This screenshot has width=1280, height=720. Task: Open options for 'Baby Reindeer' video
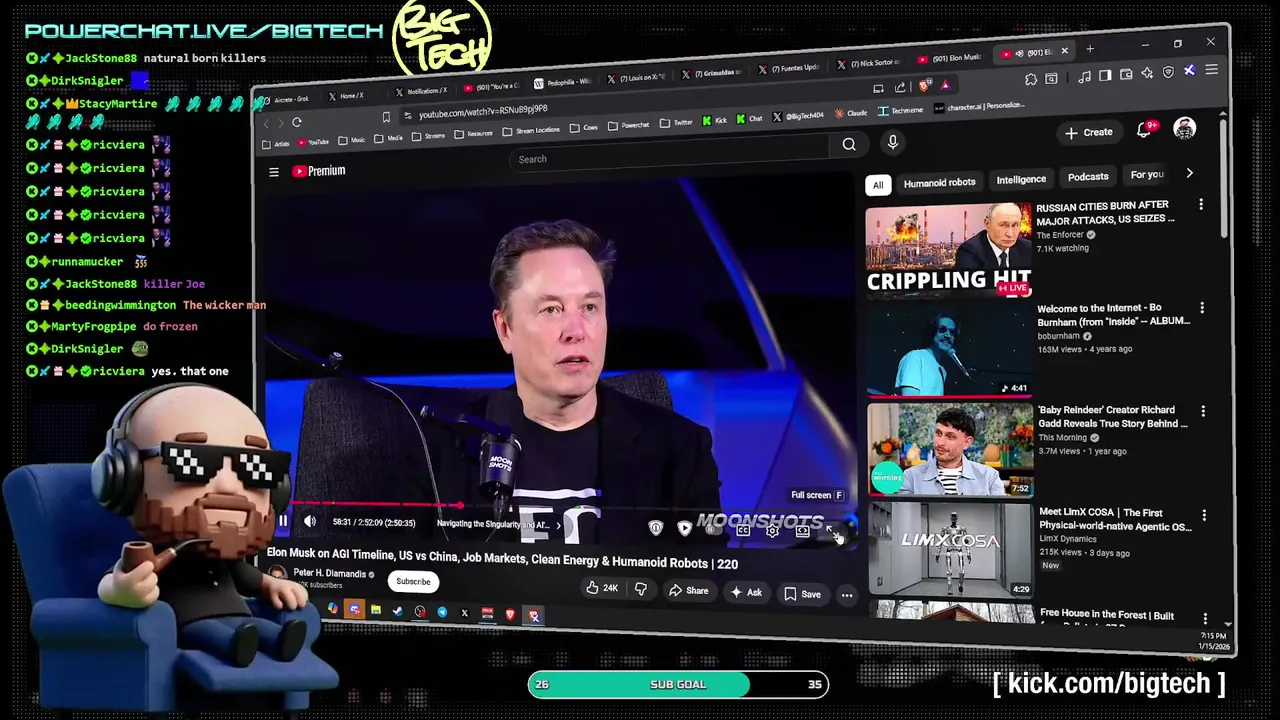pyautogui.click(x=1203, y=411)
